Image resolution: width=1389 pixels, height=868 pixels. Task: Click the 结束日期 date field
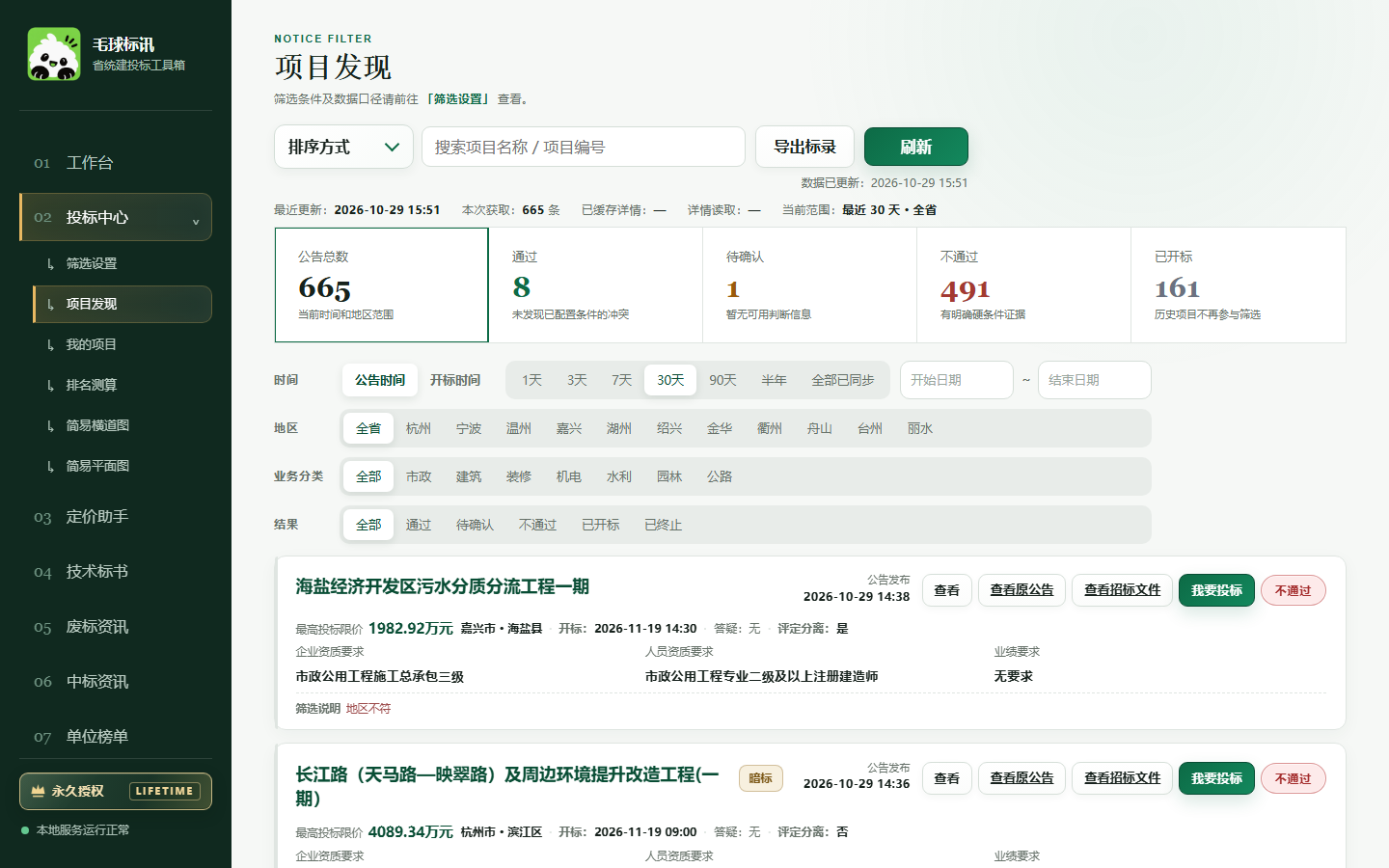pos(1095,380)
